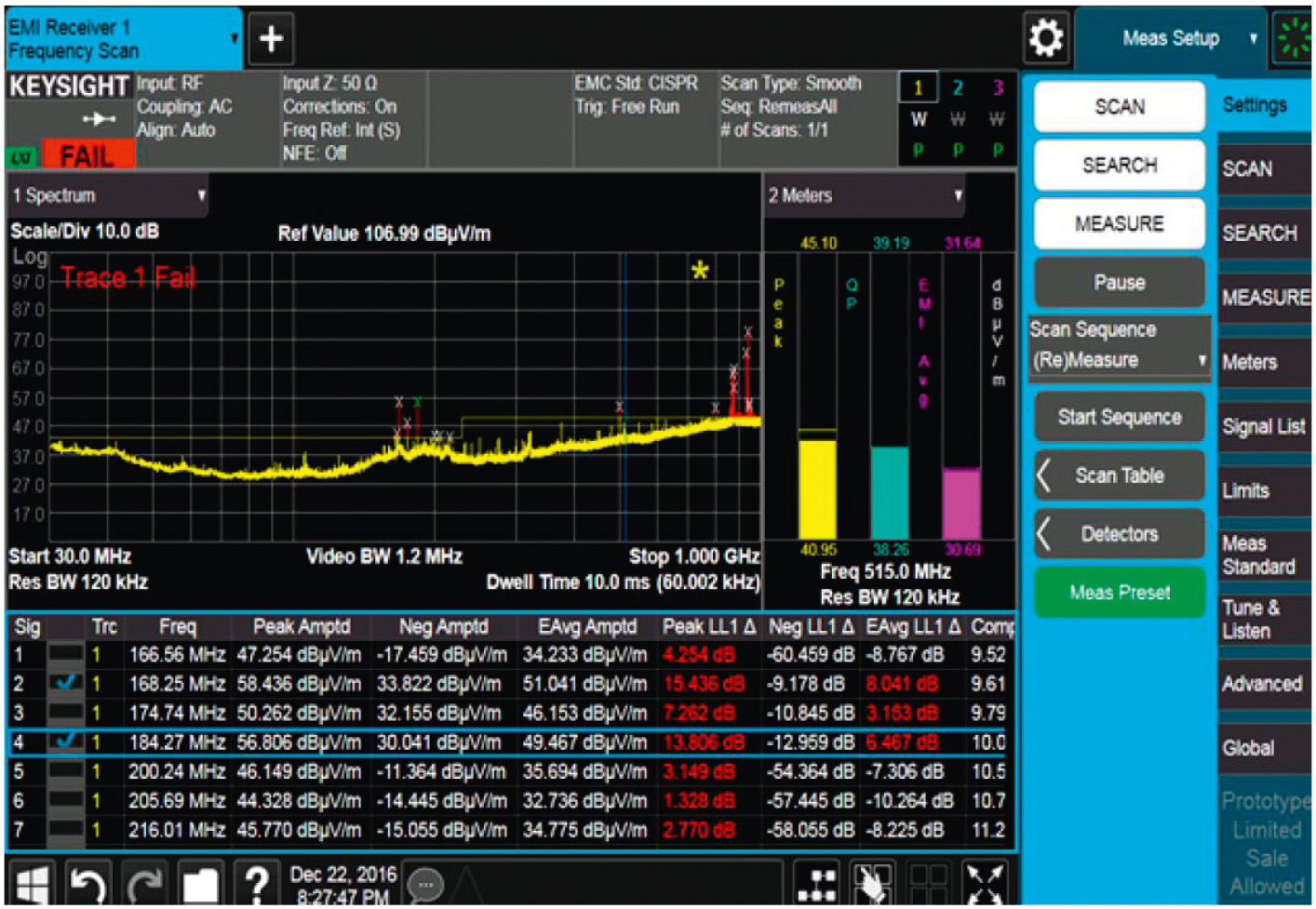Screen dimensions: 1316x909
Task: Open system settings via gear icon
Action: tap(1046, 39)
